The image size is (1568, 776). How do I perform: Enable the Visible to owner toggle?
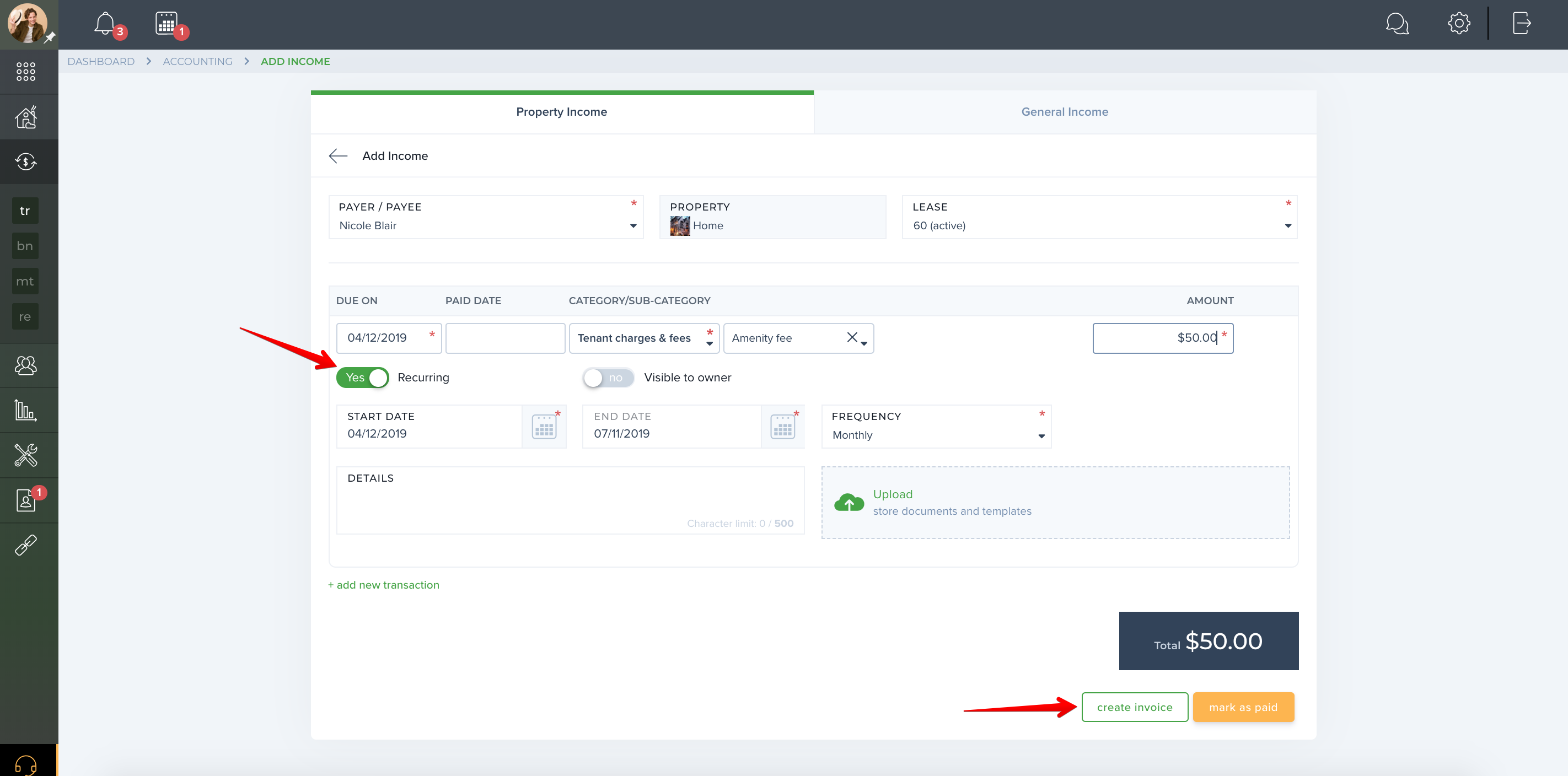(608, 378)
